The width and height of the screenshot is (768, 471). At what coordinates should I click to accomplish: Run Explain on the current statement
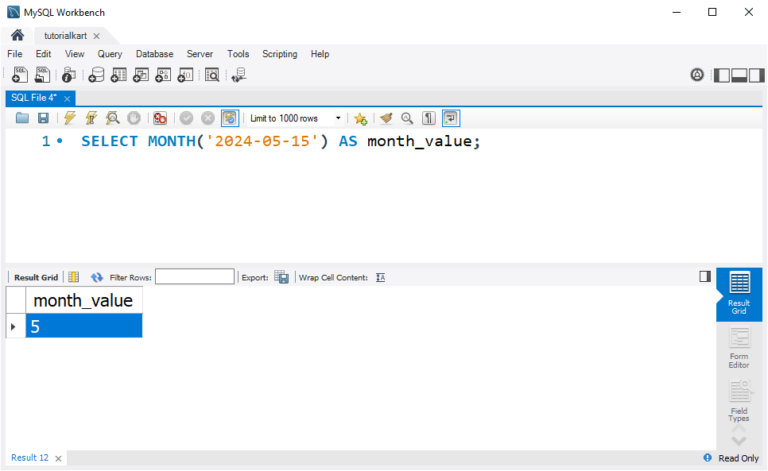pyautogui.click(x=113, y=118)
